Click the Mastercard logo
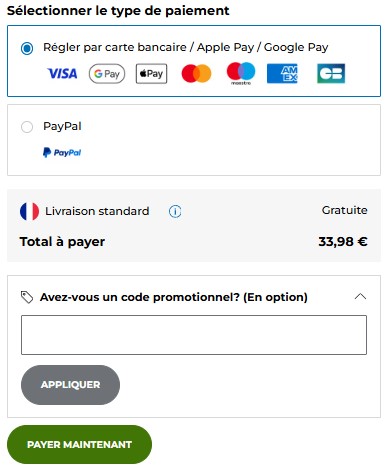 click(196, 74)
